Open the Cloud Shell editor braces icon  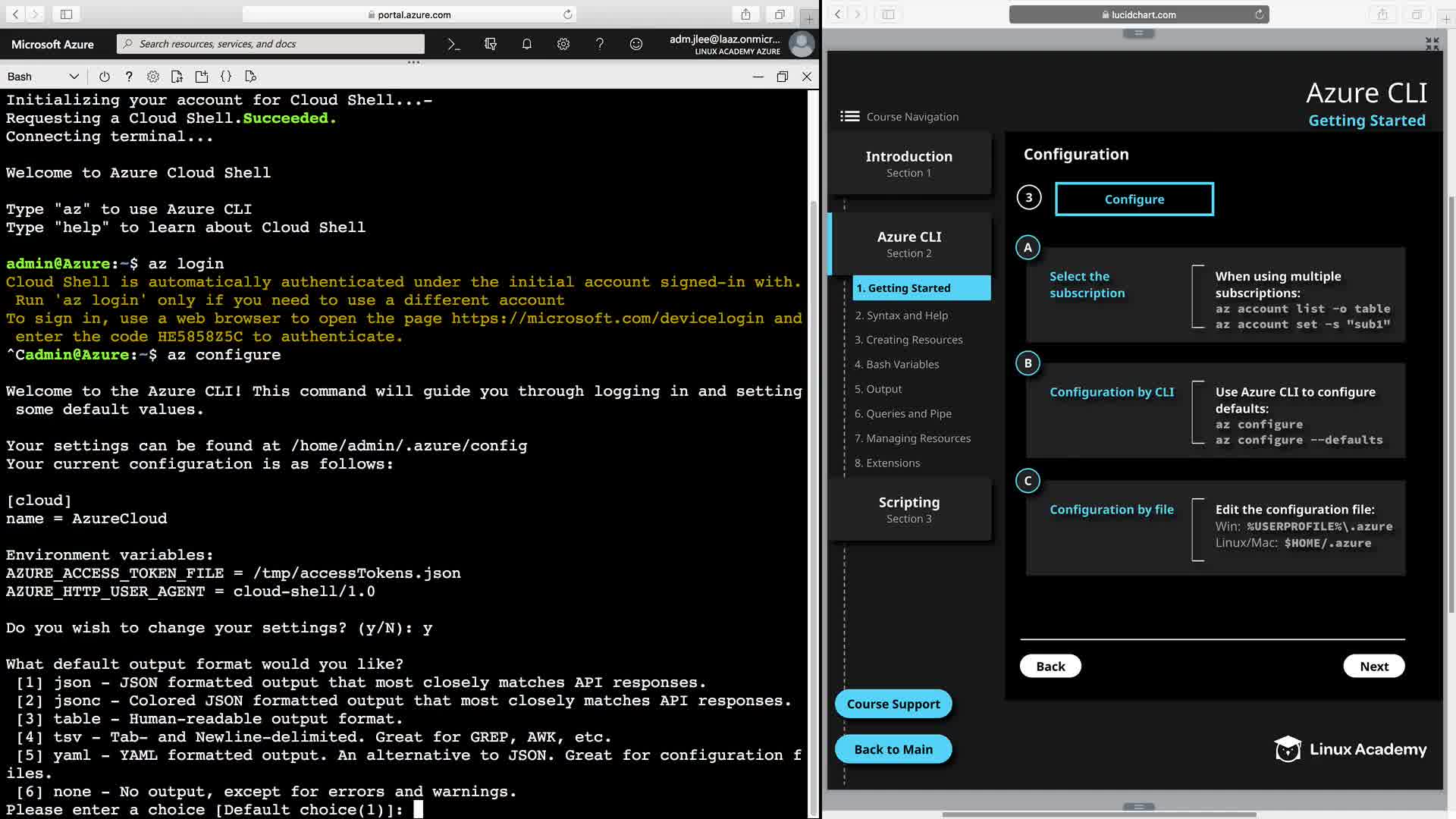pos(226,77)
